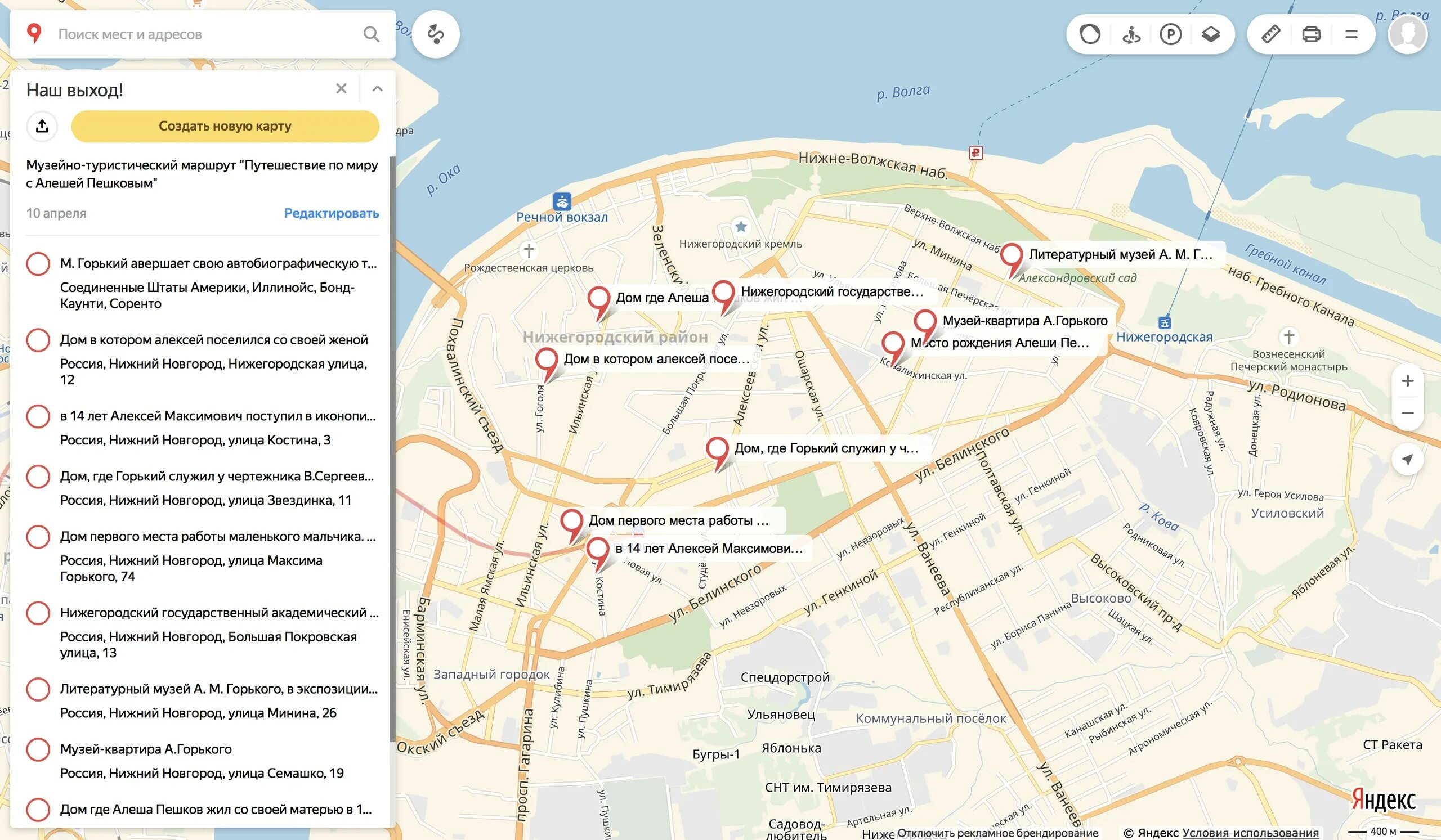1441x840 pixels.
Task: Open map layers selector
Action: (1211, 35)
